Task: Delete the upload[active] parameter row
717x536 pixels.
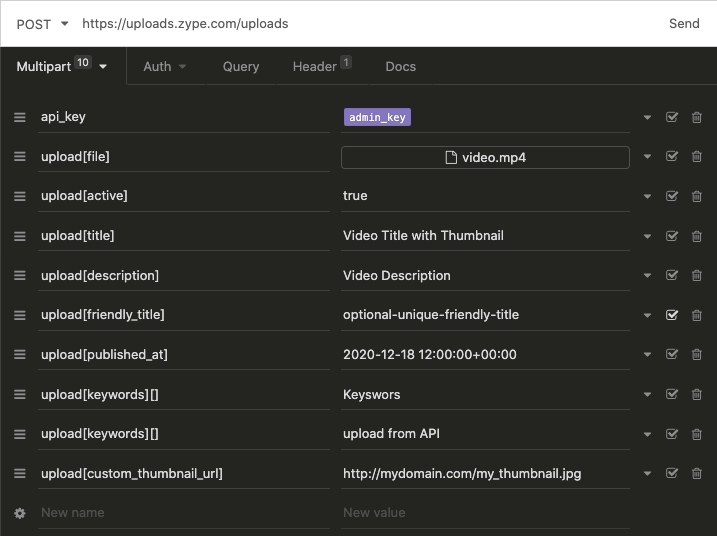Action: coord(696,196)
